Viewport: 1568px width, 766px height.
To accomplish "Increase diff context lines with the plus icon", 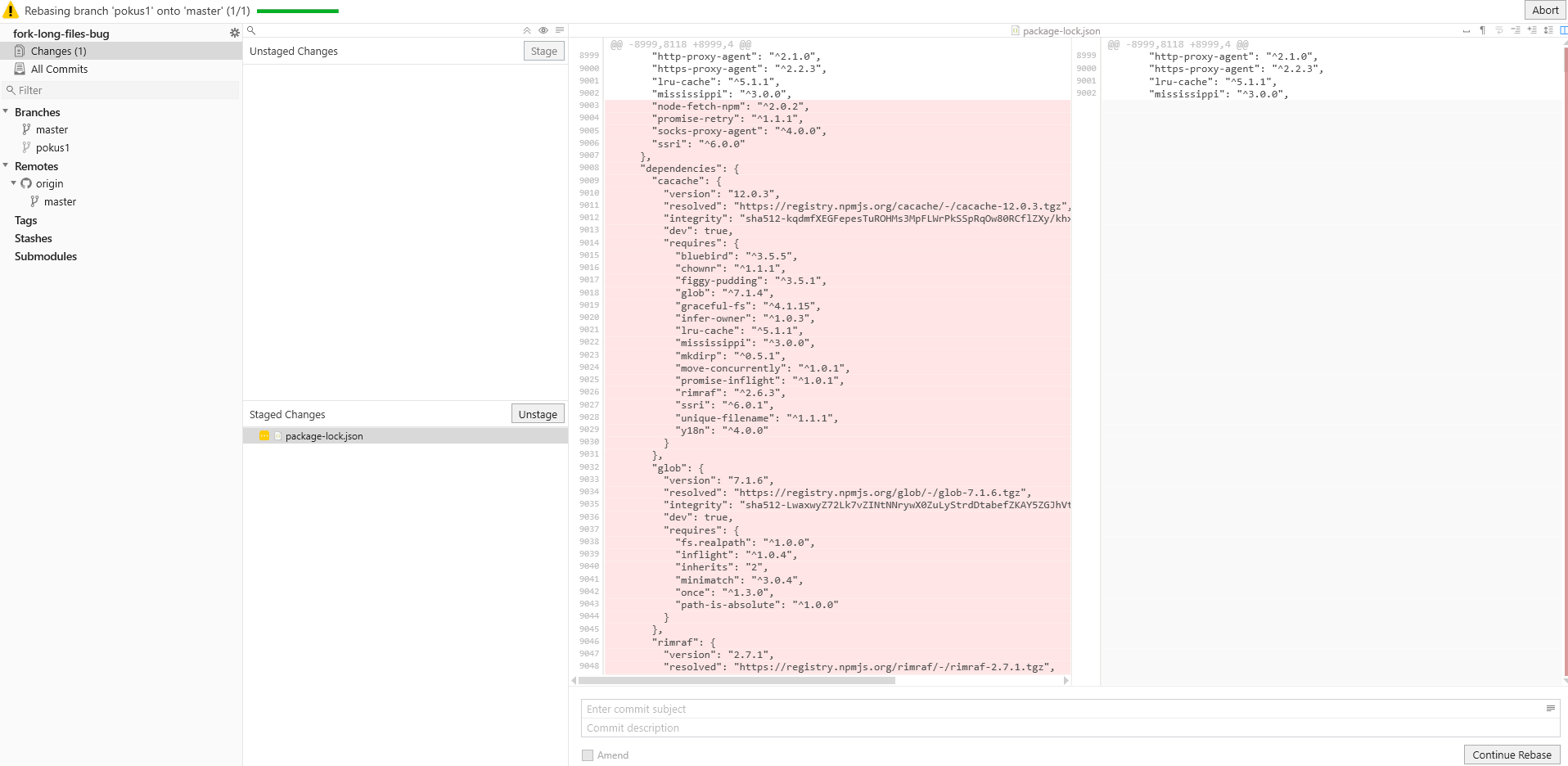I will 1532,29.
